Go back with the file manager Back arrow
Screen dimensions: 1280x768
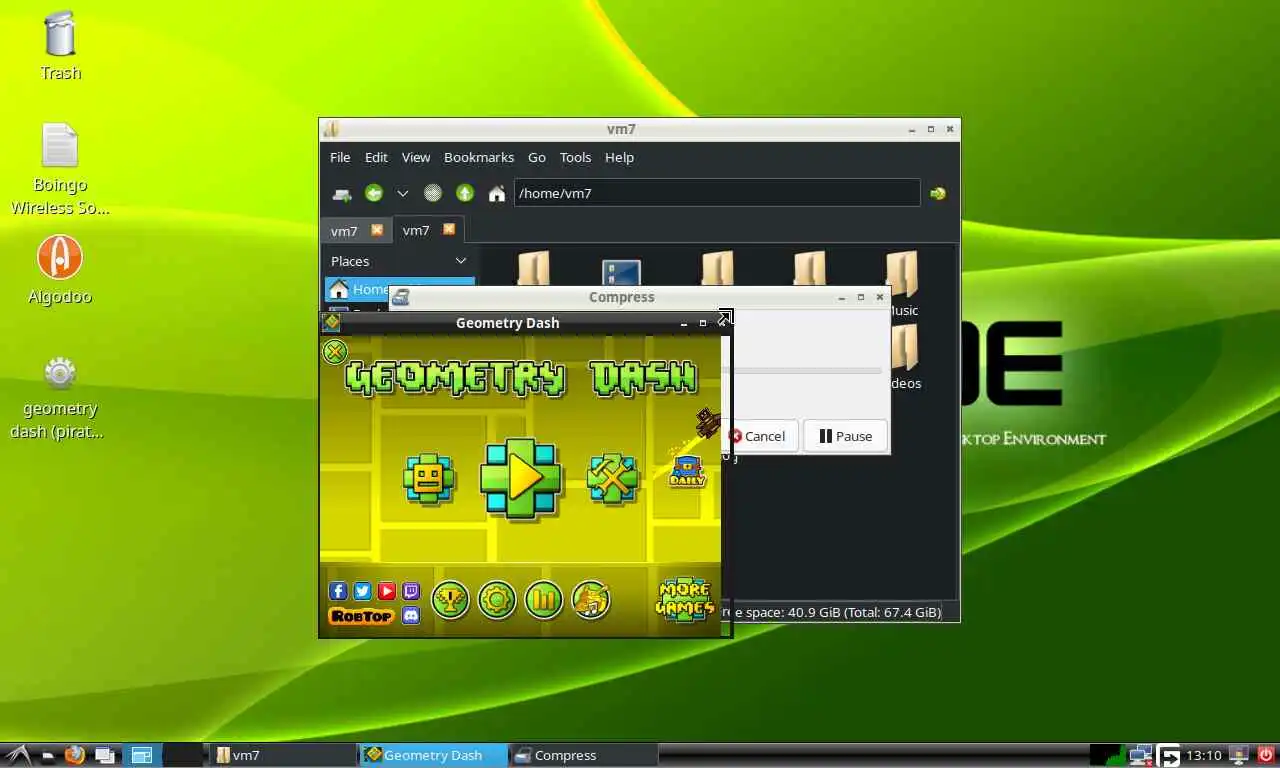tap(374, 193)
